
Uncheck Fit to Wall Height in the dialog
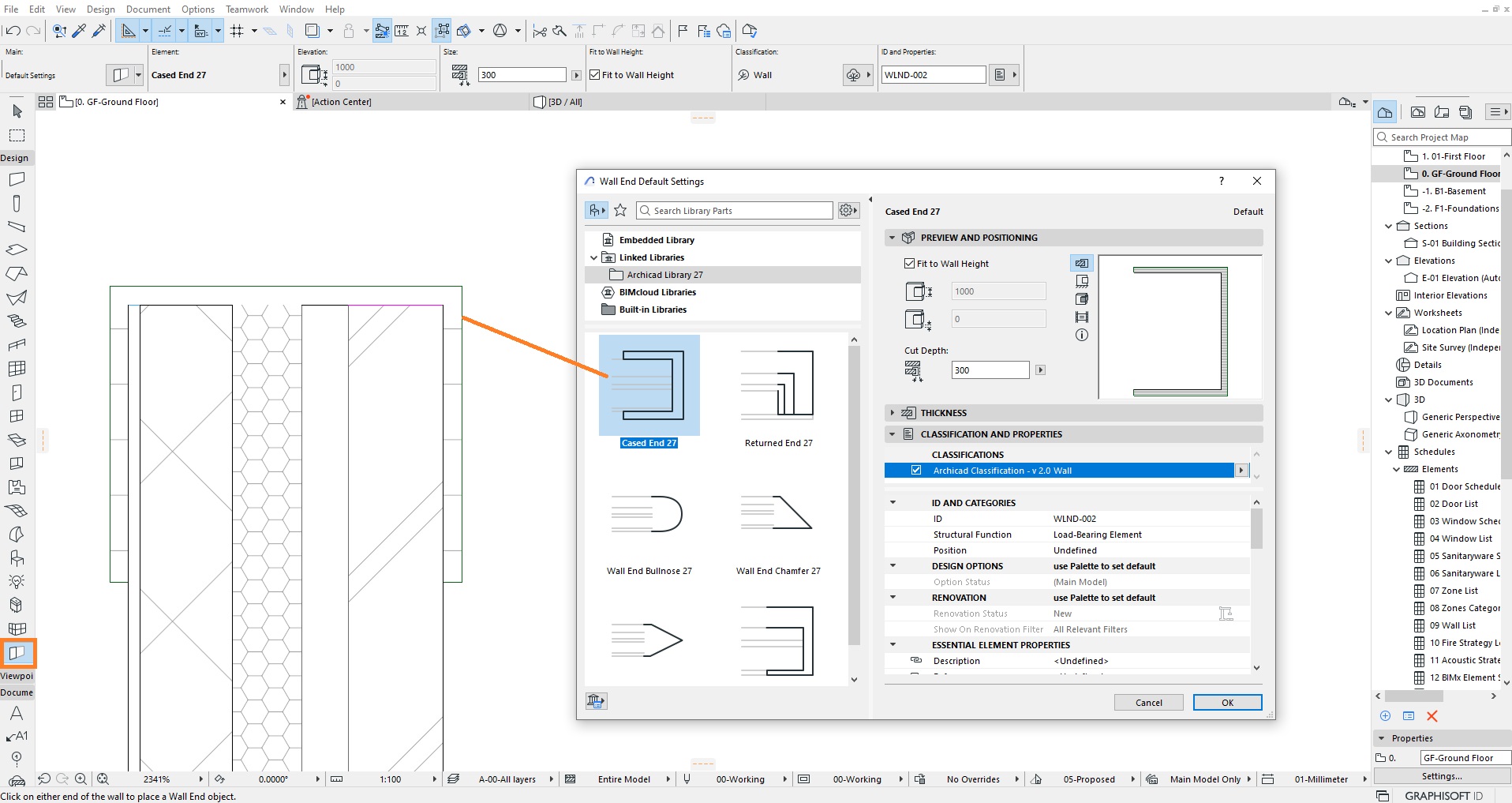pos(910,263)
